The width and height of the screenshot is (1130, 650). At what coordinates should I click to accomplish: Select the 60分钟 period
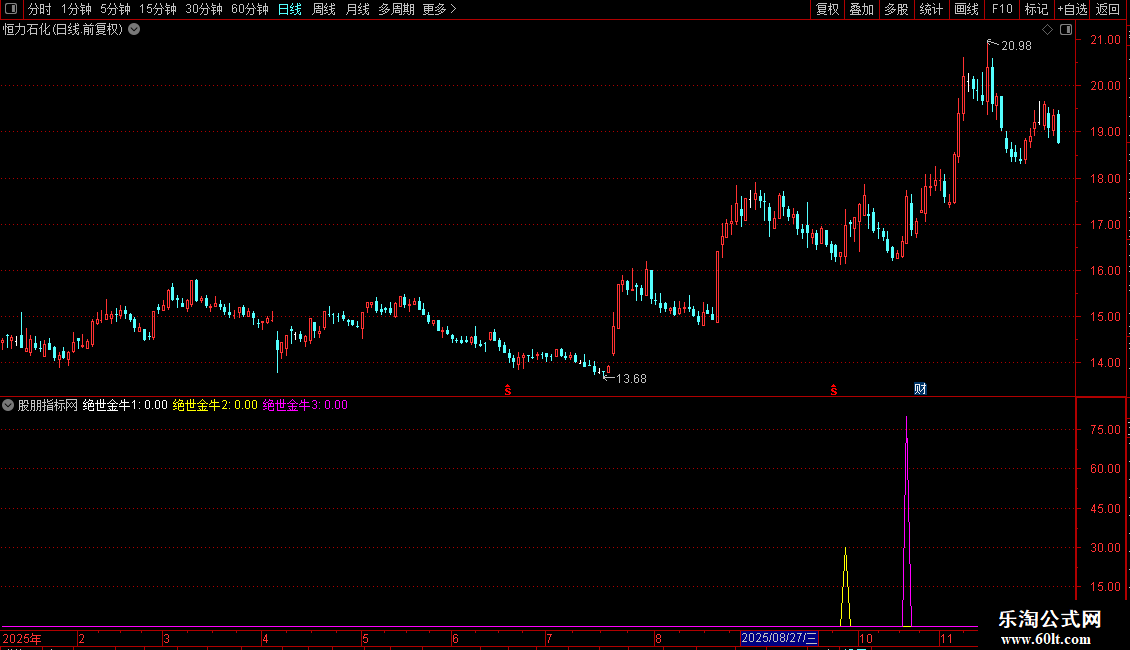[249, 9]
